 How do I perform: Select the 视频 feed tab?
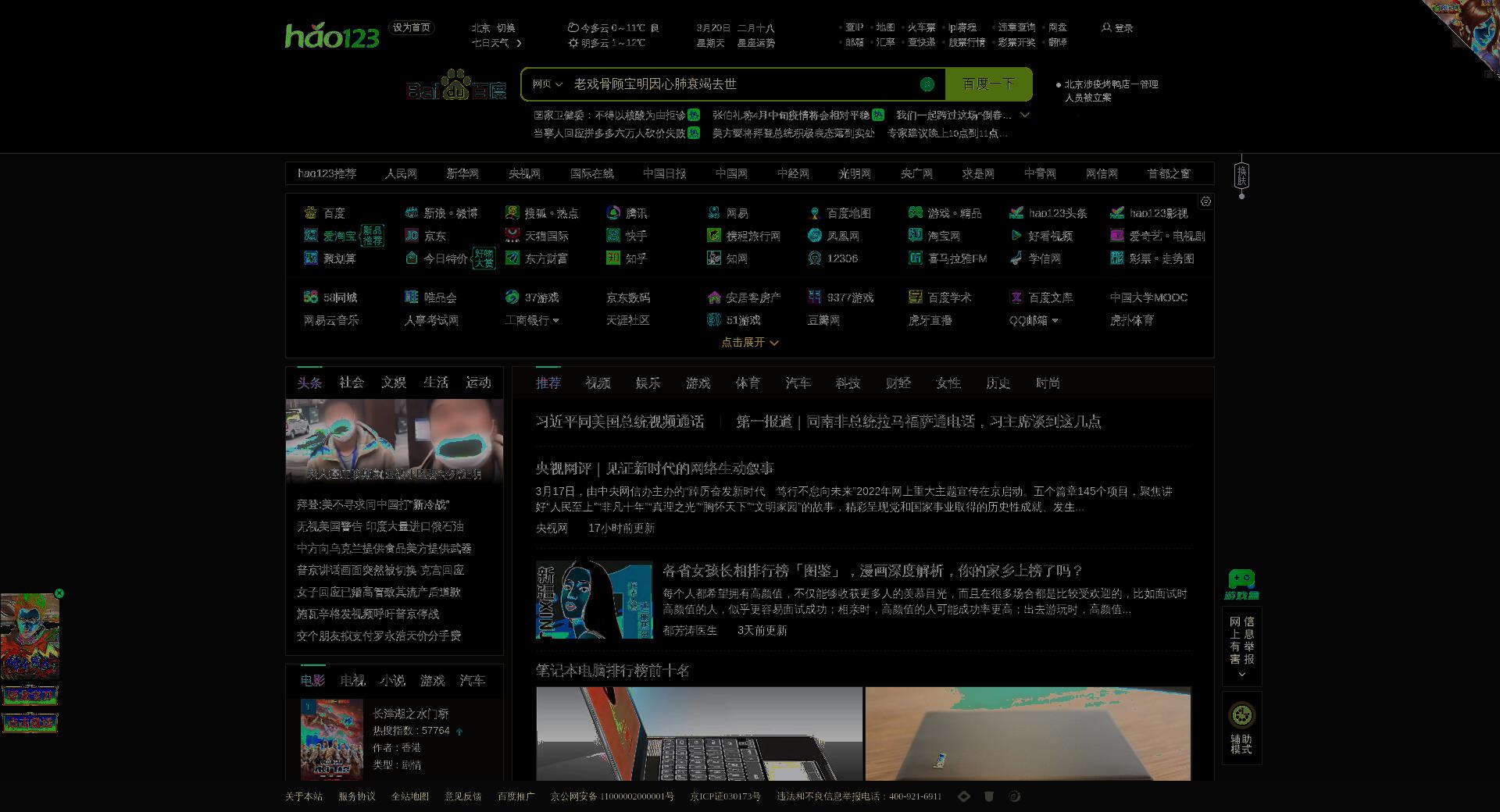coord(598,383)
